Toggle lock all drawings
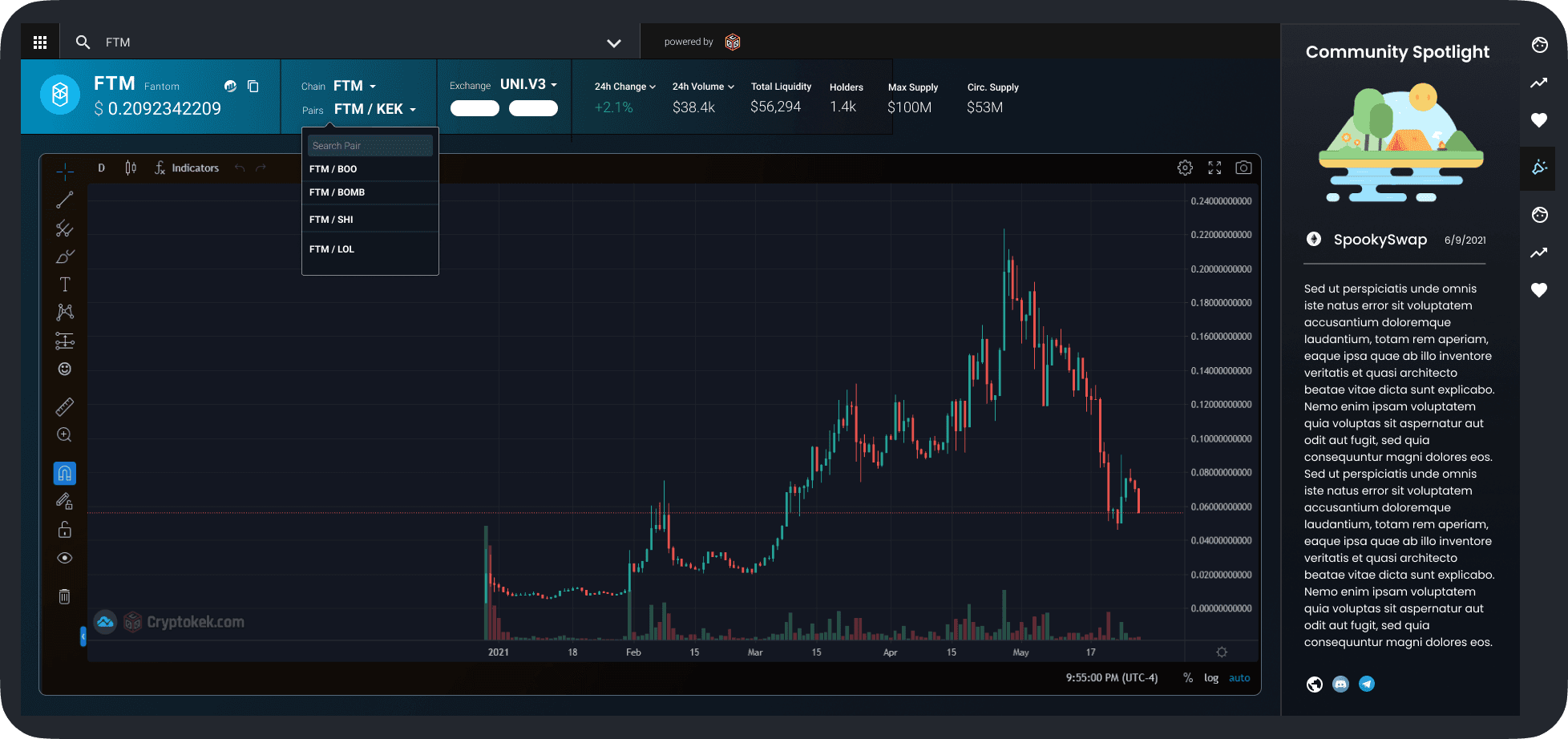Screen dimensions: 1568x739 (65, 530)
